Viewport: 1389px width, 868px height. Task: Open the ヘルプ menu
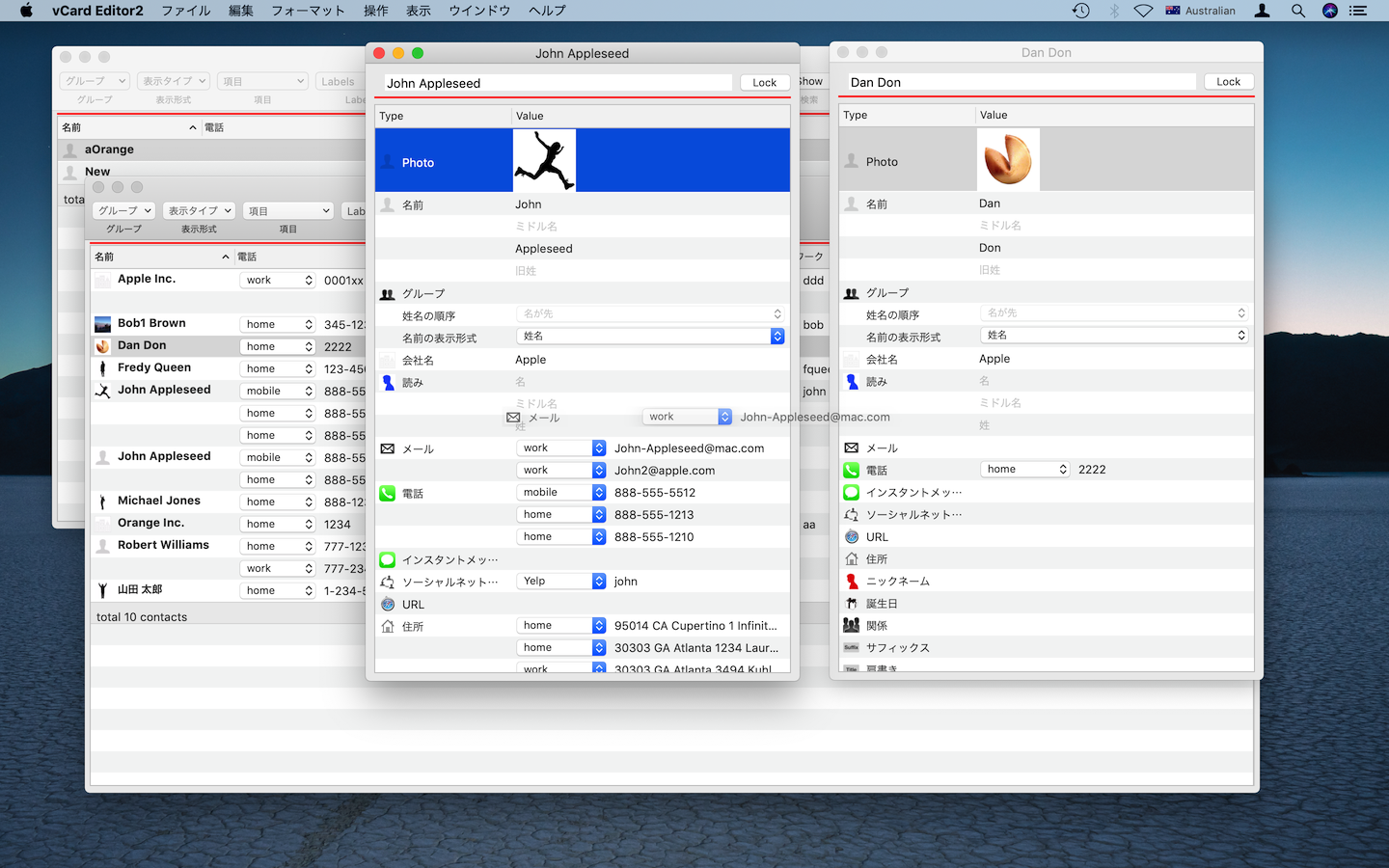547,11
